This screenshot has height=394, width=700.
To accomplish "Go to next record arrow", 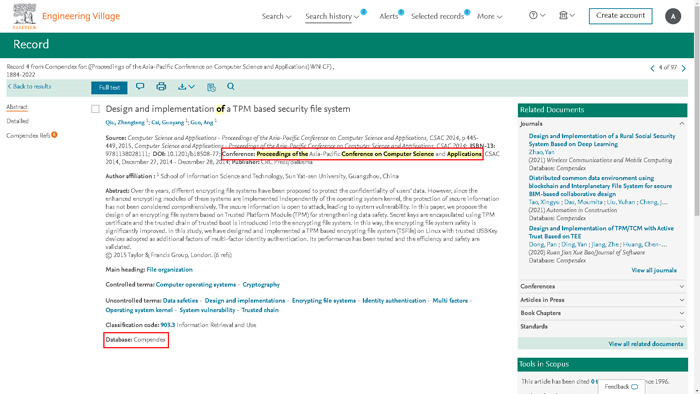I will pos(683,68).
